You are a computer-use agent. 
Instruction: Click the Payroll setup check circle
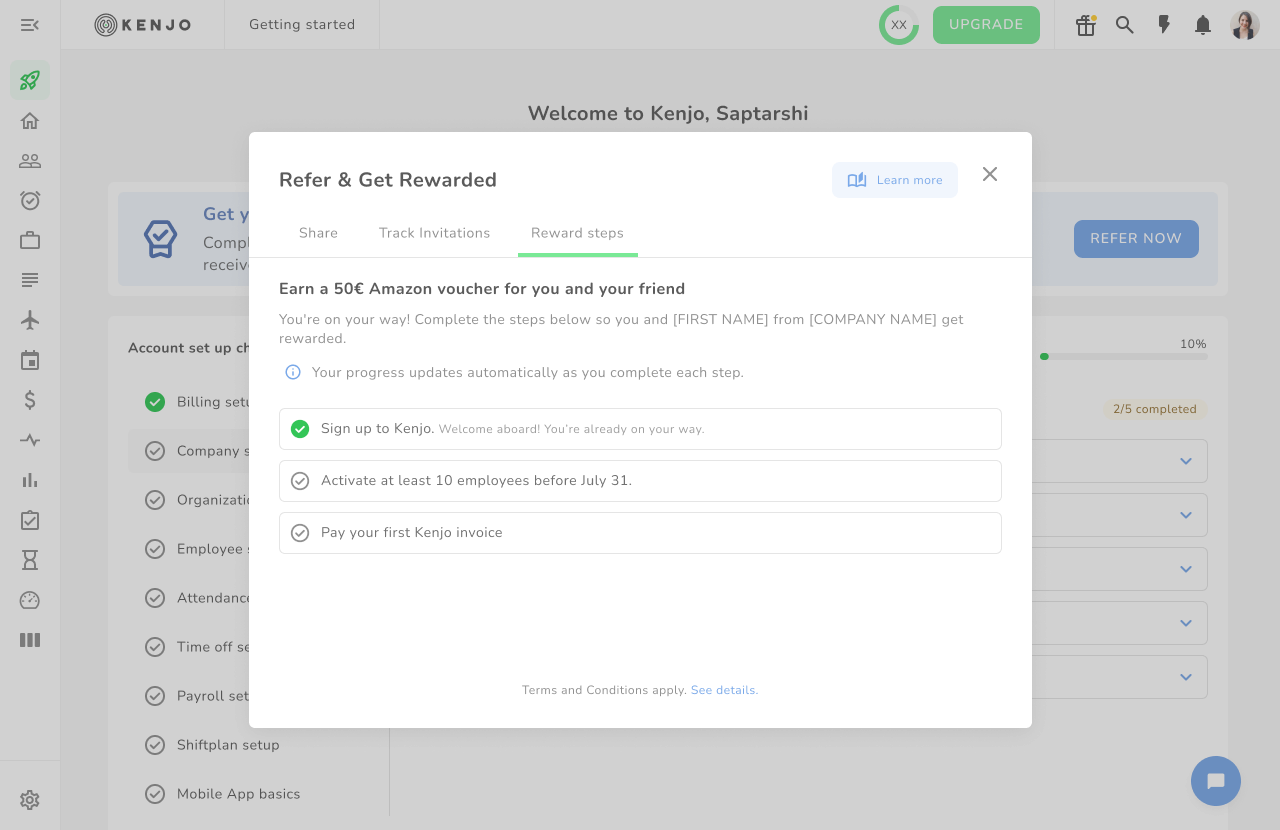155,696
